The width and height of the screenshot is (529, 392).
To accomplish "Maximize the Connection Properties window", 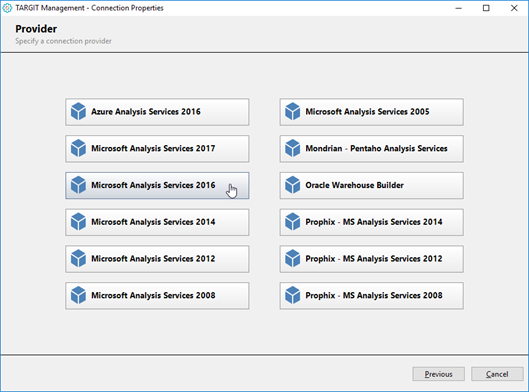I will 486,8.
